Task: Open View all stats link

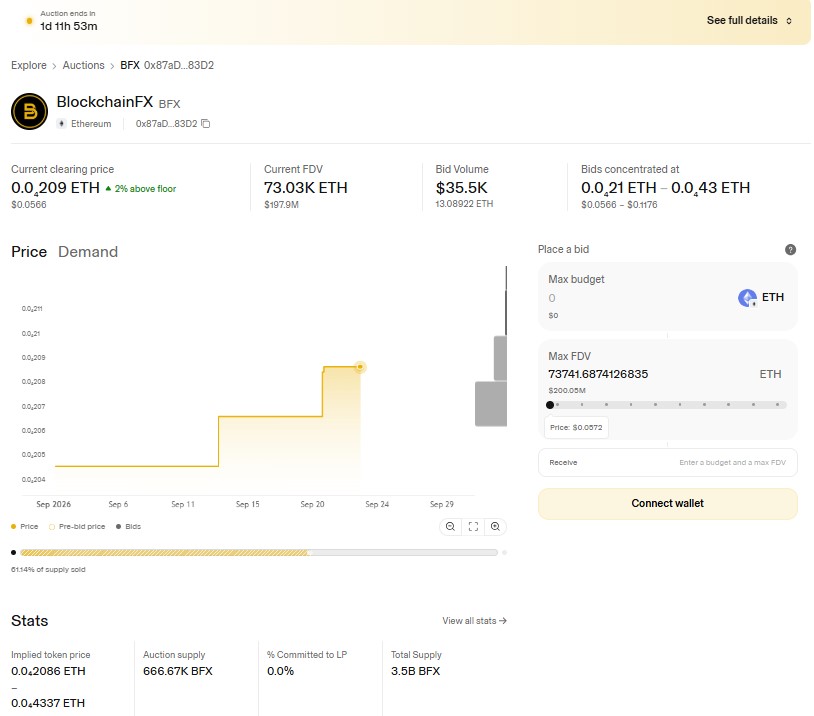Action: tap(474, 621)
